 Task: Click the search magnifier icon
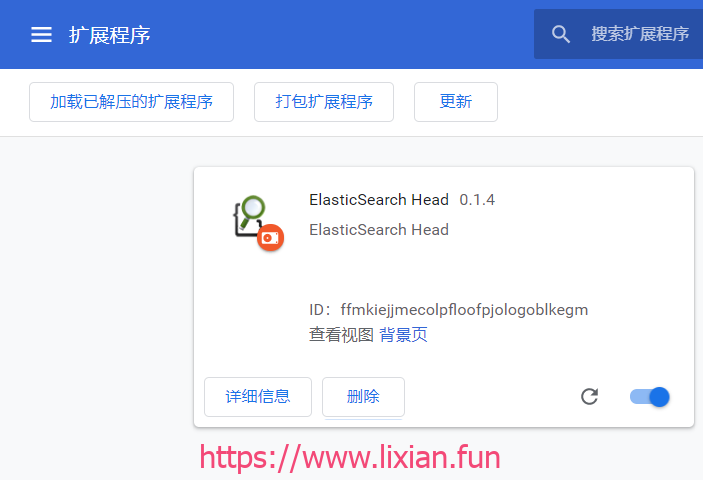560,34
